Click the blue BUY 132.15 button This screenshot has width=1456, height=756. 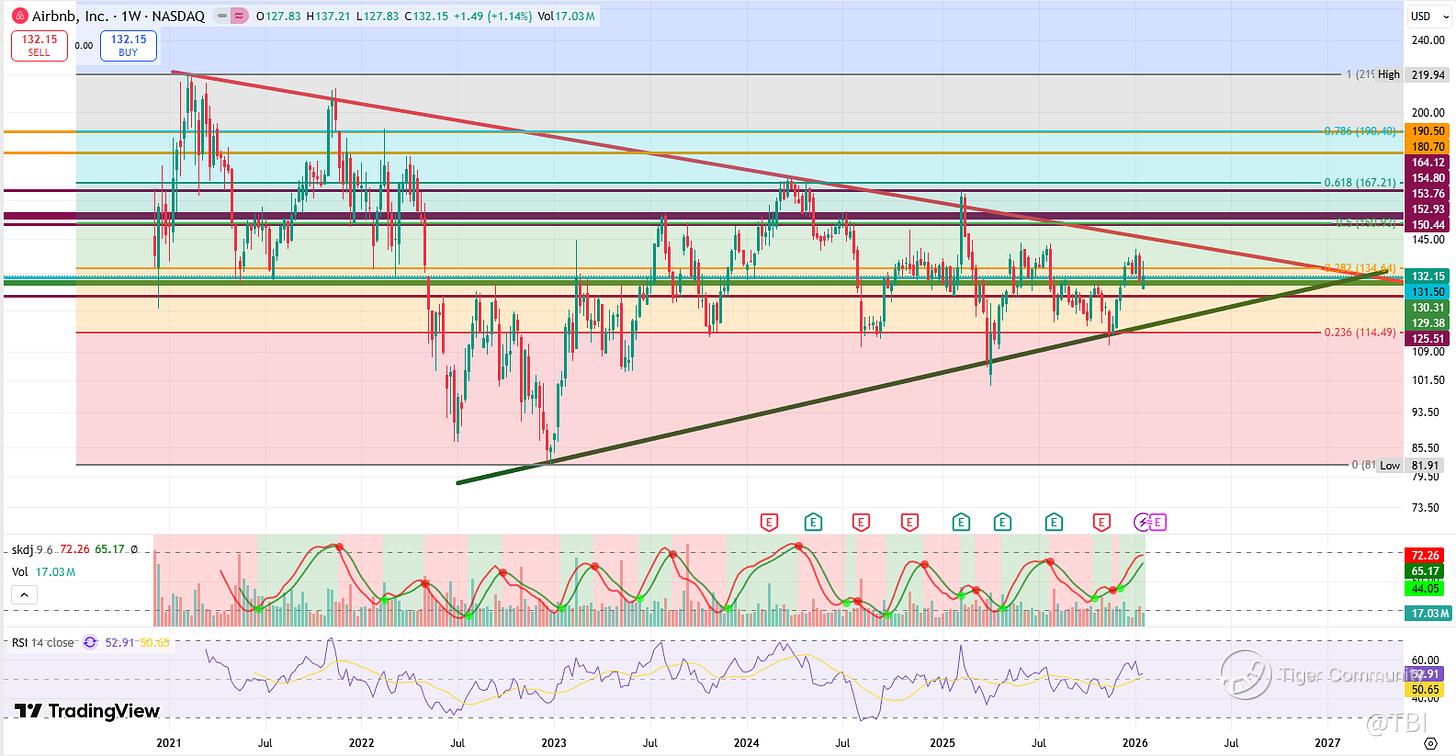click(x=127, y=45)
